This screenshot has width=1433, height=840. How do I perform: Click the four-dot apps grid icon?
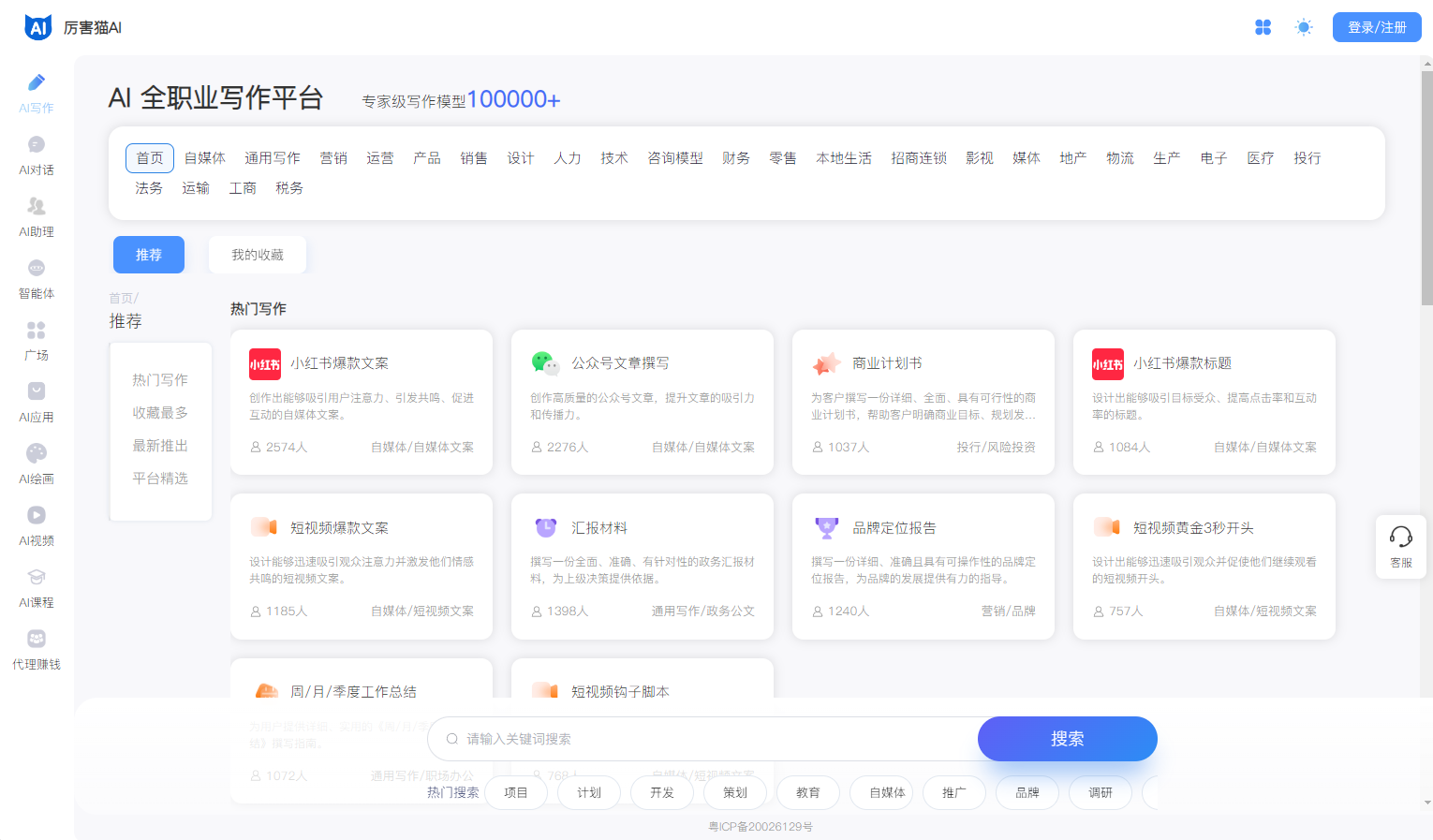click(1263, 27)
